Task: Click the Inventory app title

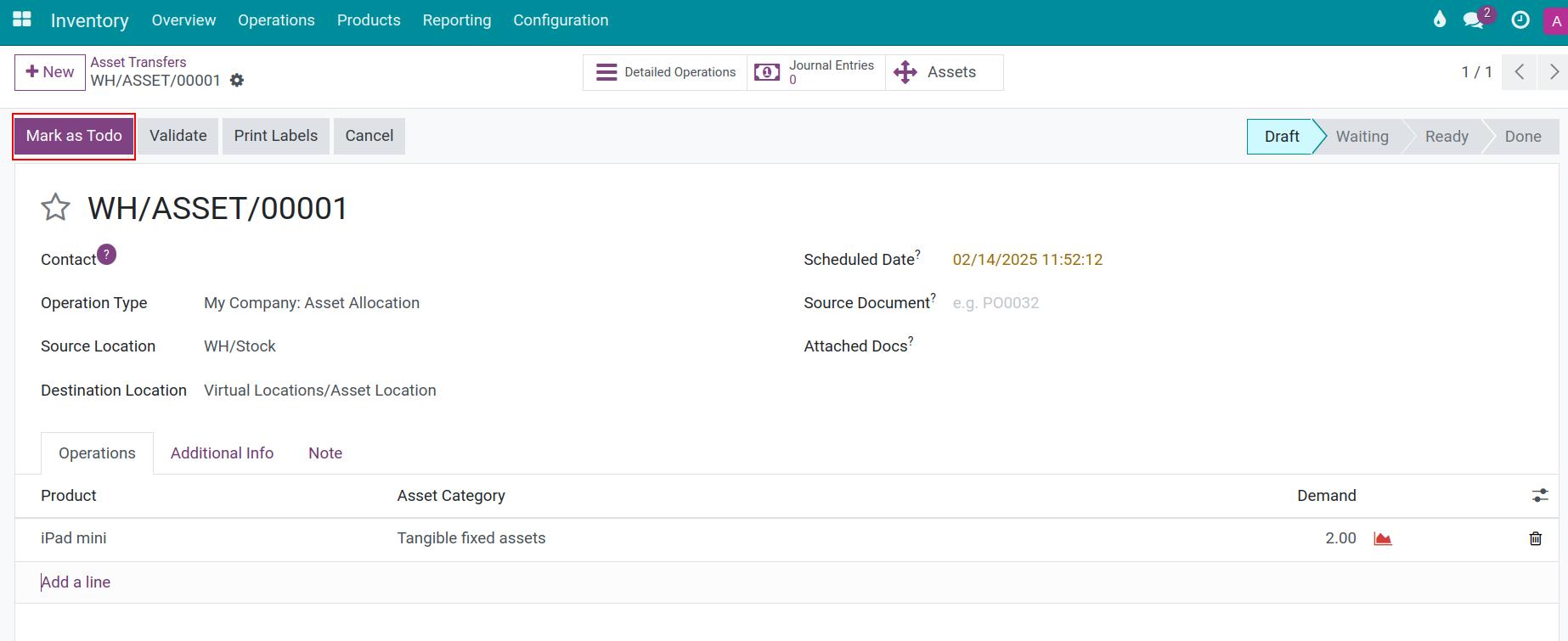Action: tap(90, 20)
